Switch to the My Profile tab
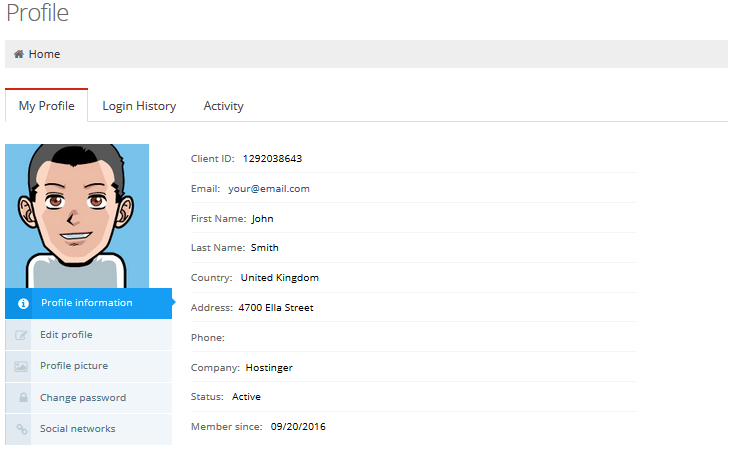The image size is (732, 455). click(46, 105)
